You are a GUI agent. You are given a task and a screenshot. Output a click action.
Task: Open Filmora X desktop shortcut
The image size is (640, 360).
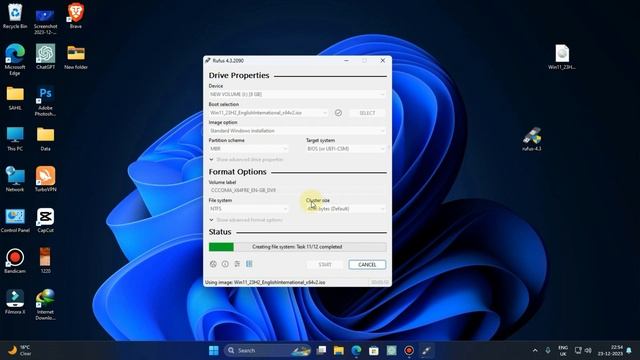(15, 302)
